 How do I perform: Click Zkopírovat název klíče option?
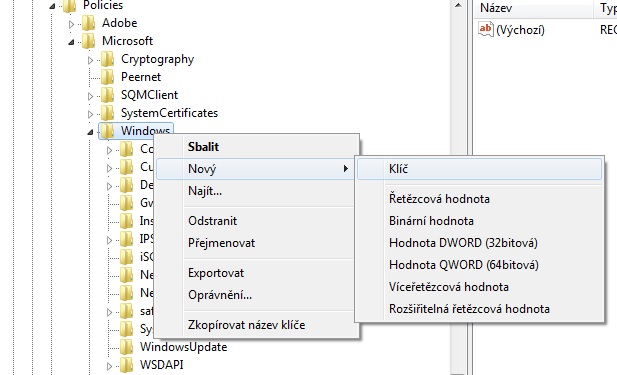tap(246, 325)
